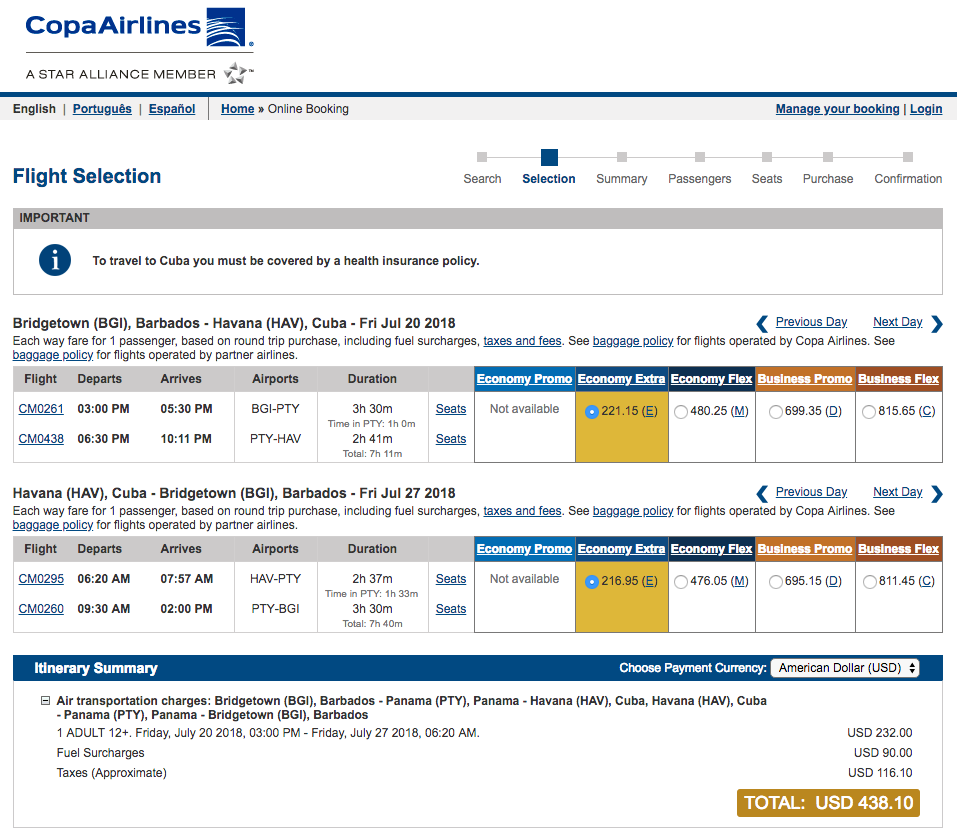Viewport: 957px width, 832px height.
Task: Click the Login link
Action: 926,109
